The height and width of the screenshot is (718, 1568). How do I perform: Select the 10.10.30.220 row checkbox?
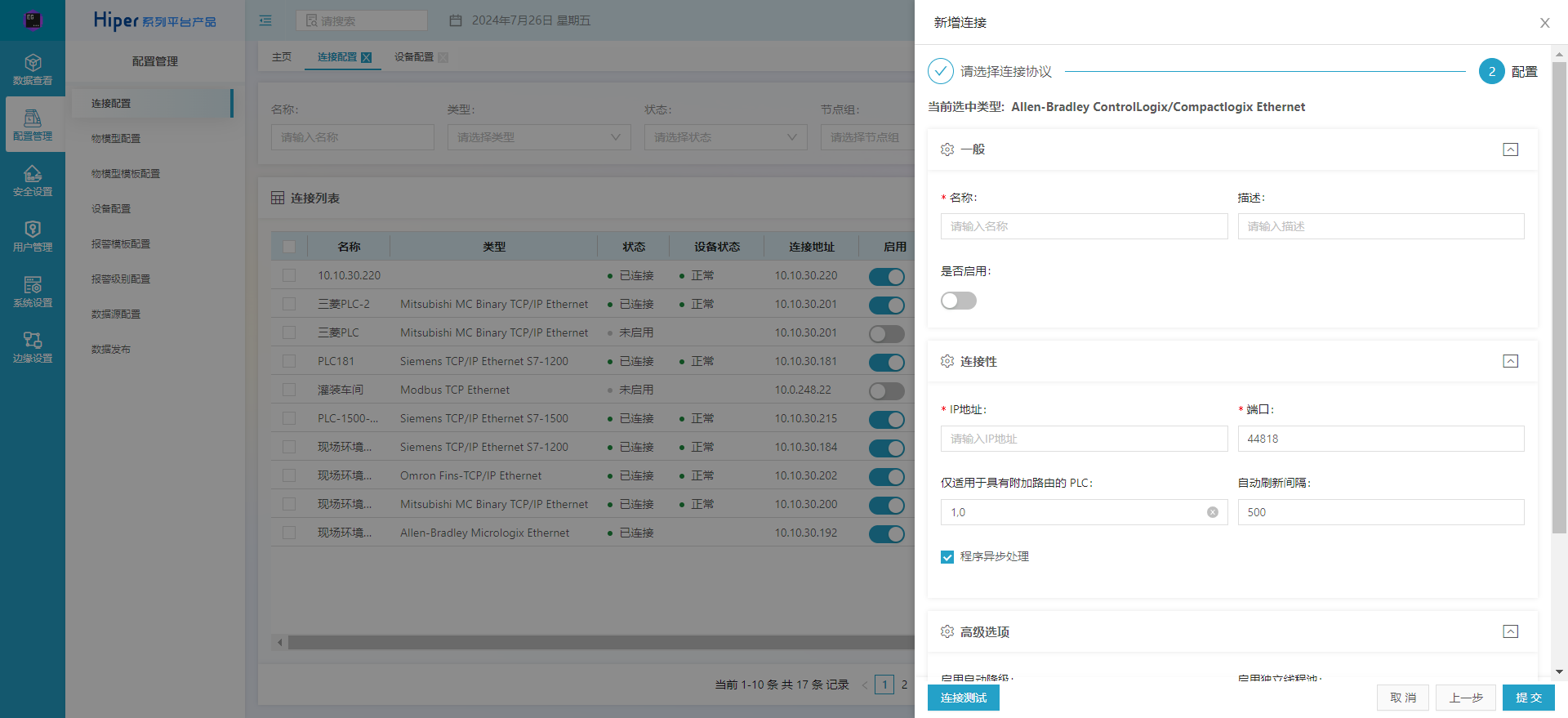pos(289,275)
